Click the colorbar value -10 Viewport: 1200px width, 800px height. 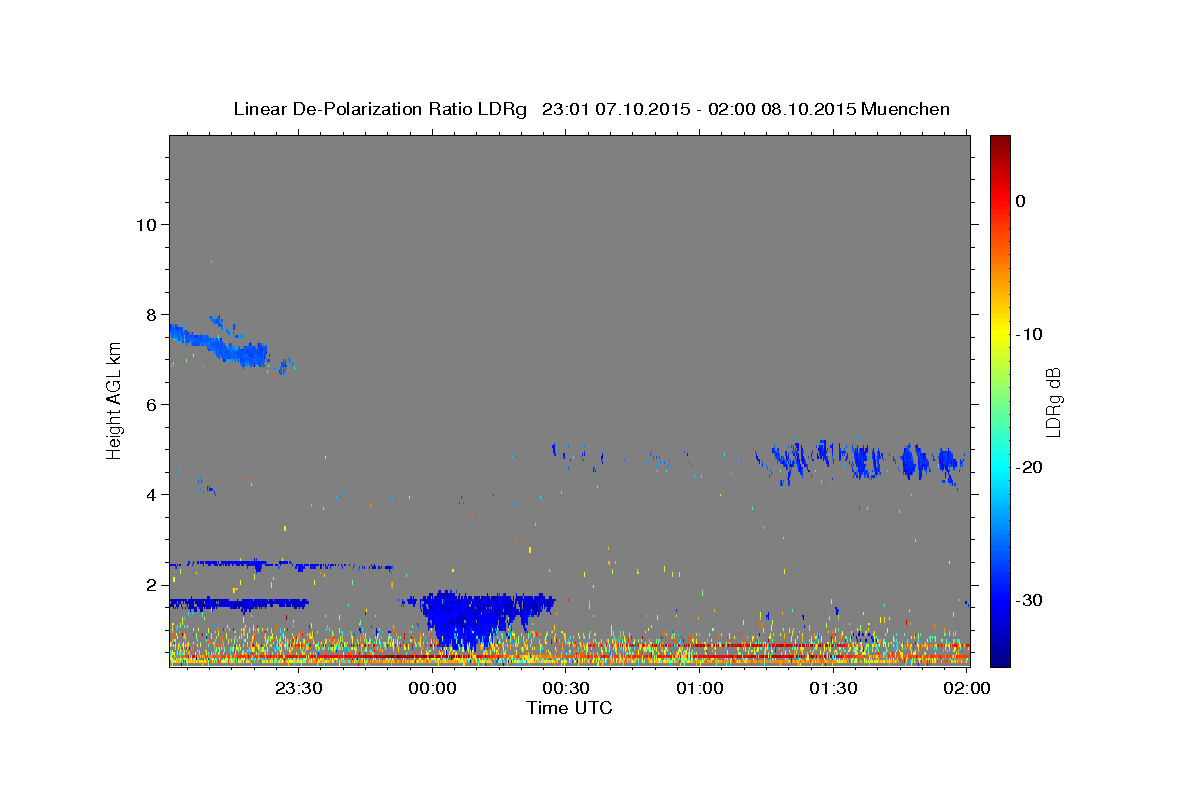[x=1030, y=334]
